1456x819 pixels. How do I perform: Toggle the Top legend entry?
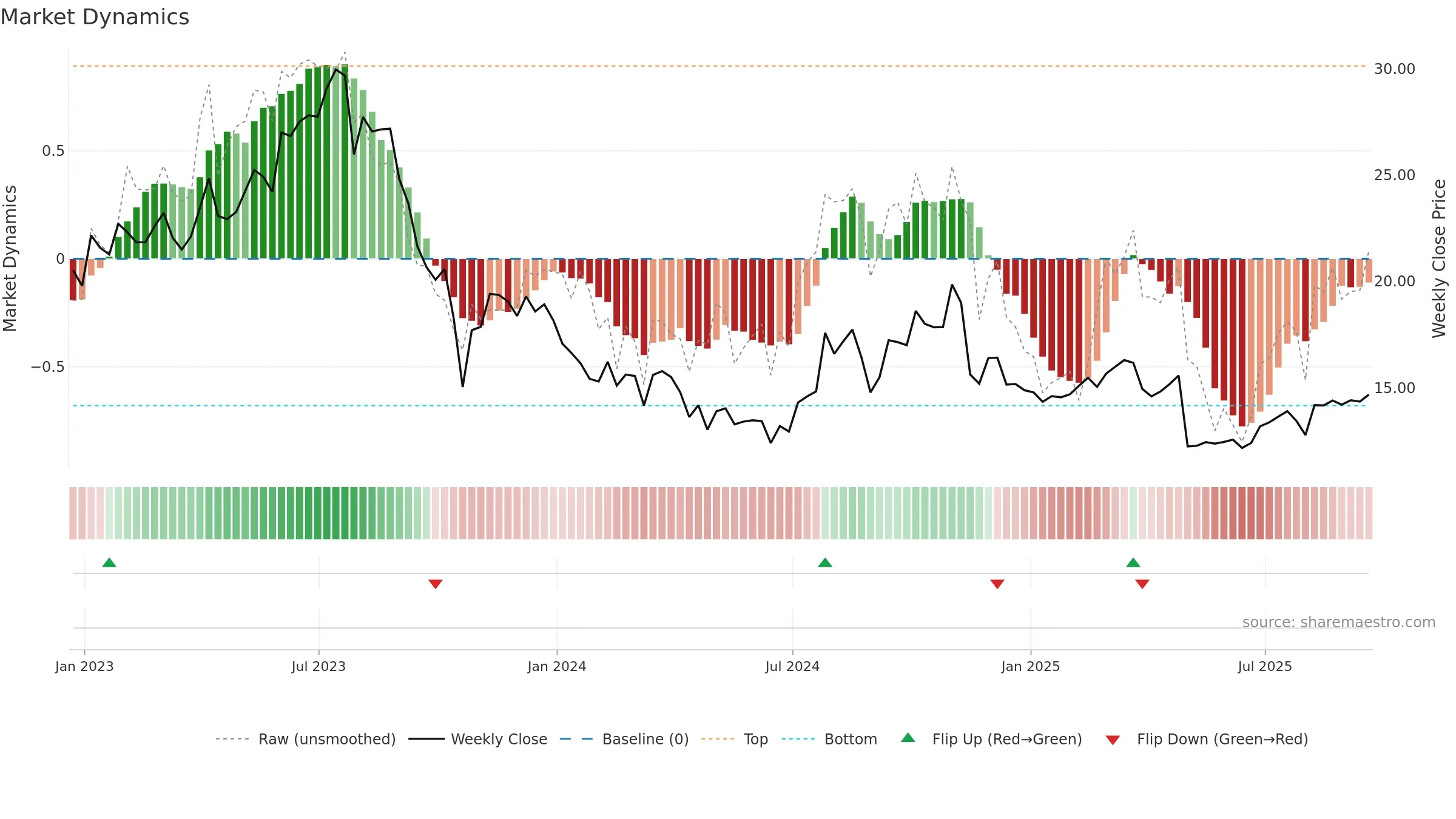734,739
